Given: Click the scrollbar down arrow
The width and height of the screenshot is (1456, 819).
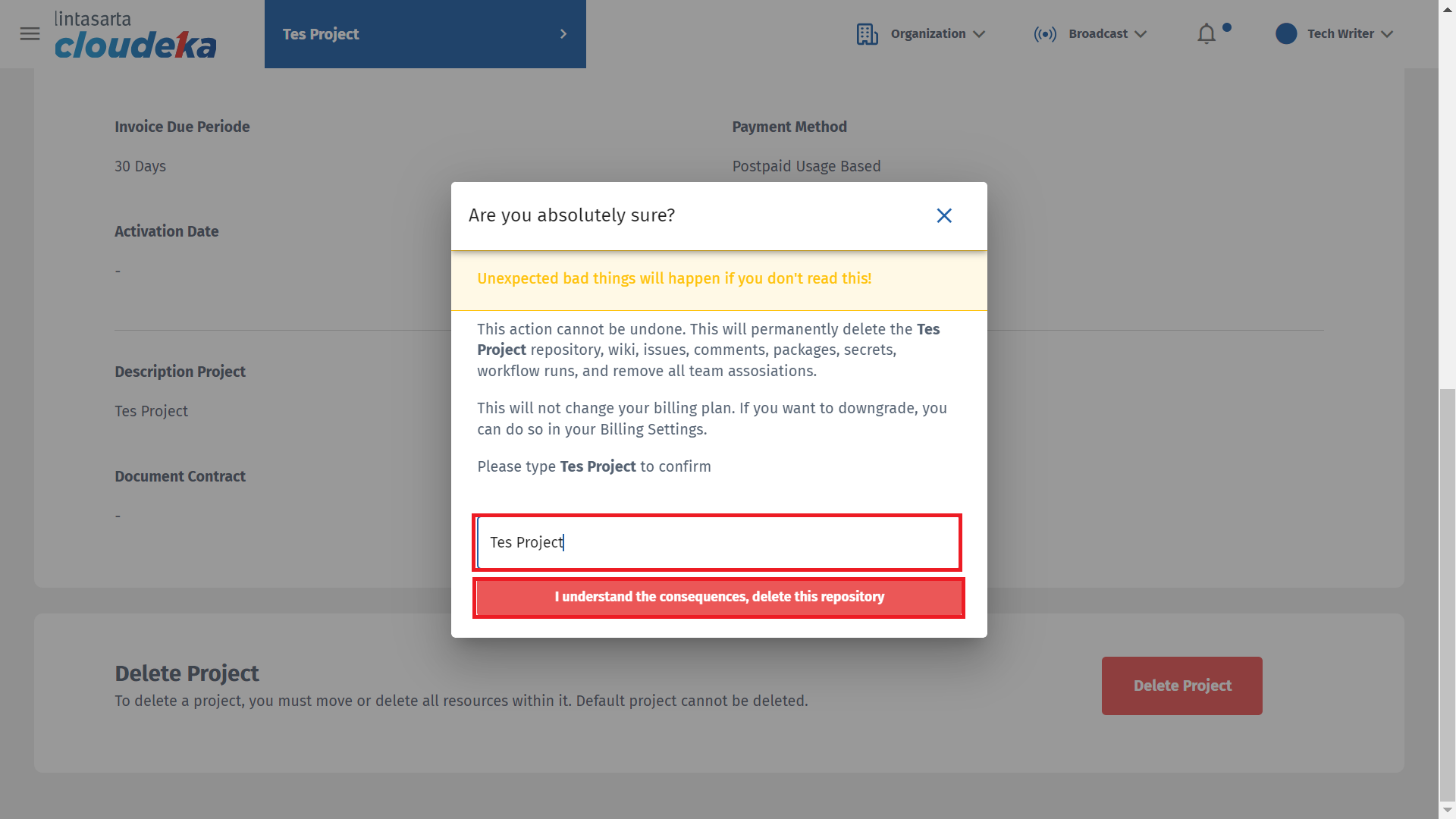Looking at the screenshot, I should click(1447, 811).
